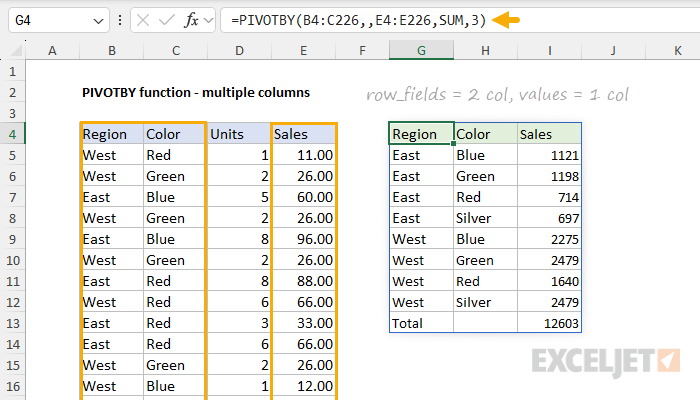Select pivot value 1640 for West Red
This screenshot has width=700, height=400.
pyautogui.click(x=550, y=281)
